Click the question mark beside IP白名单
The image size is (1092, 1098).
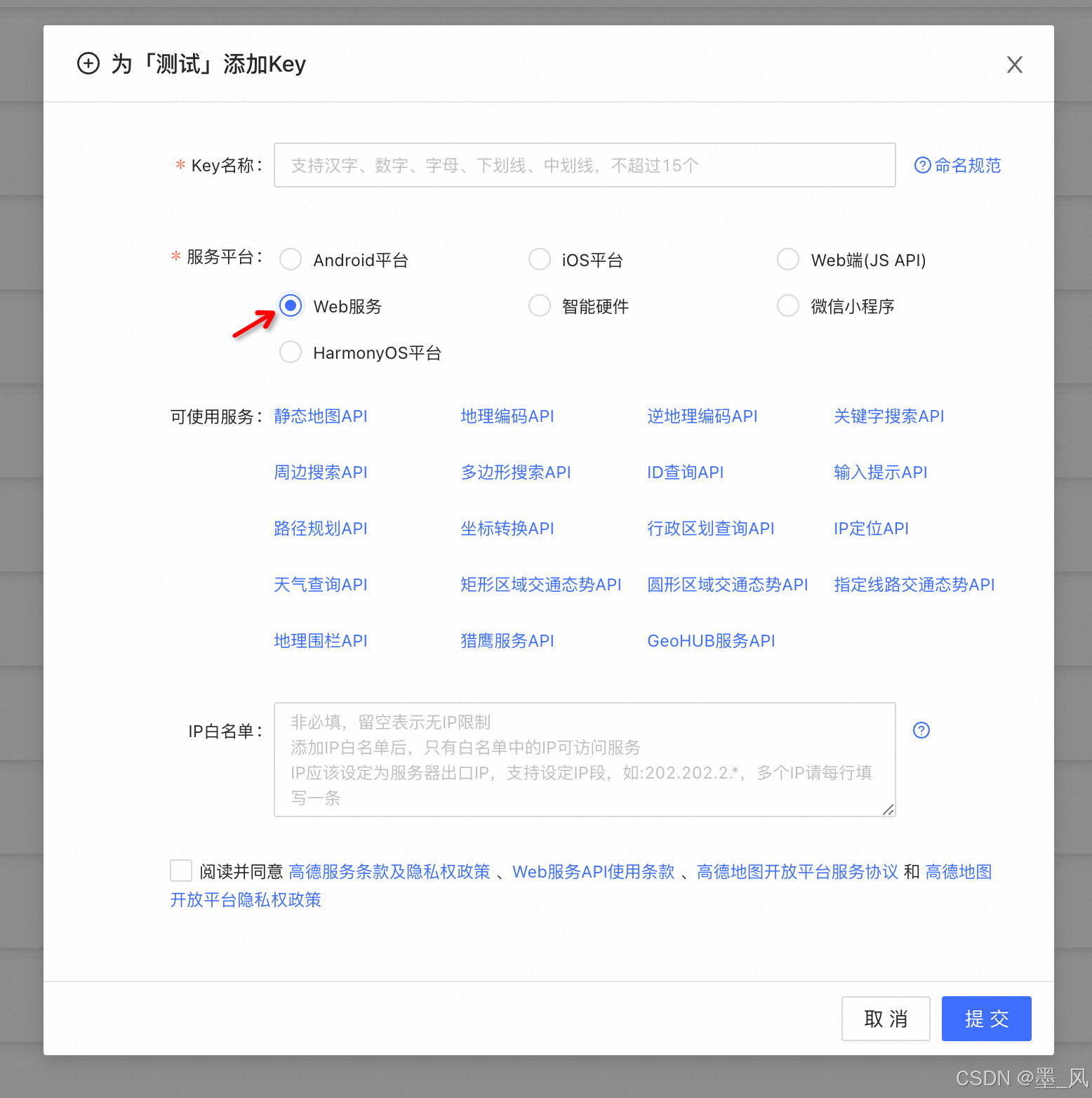(x=921, y=730)
